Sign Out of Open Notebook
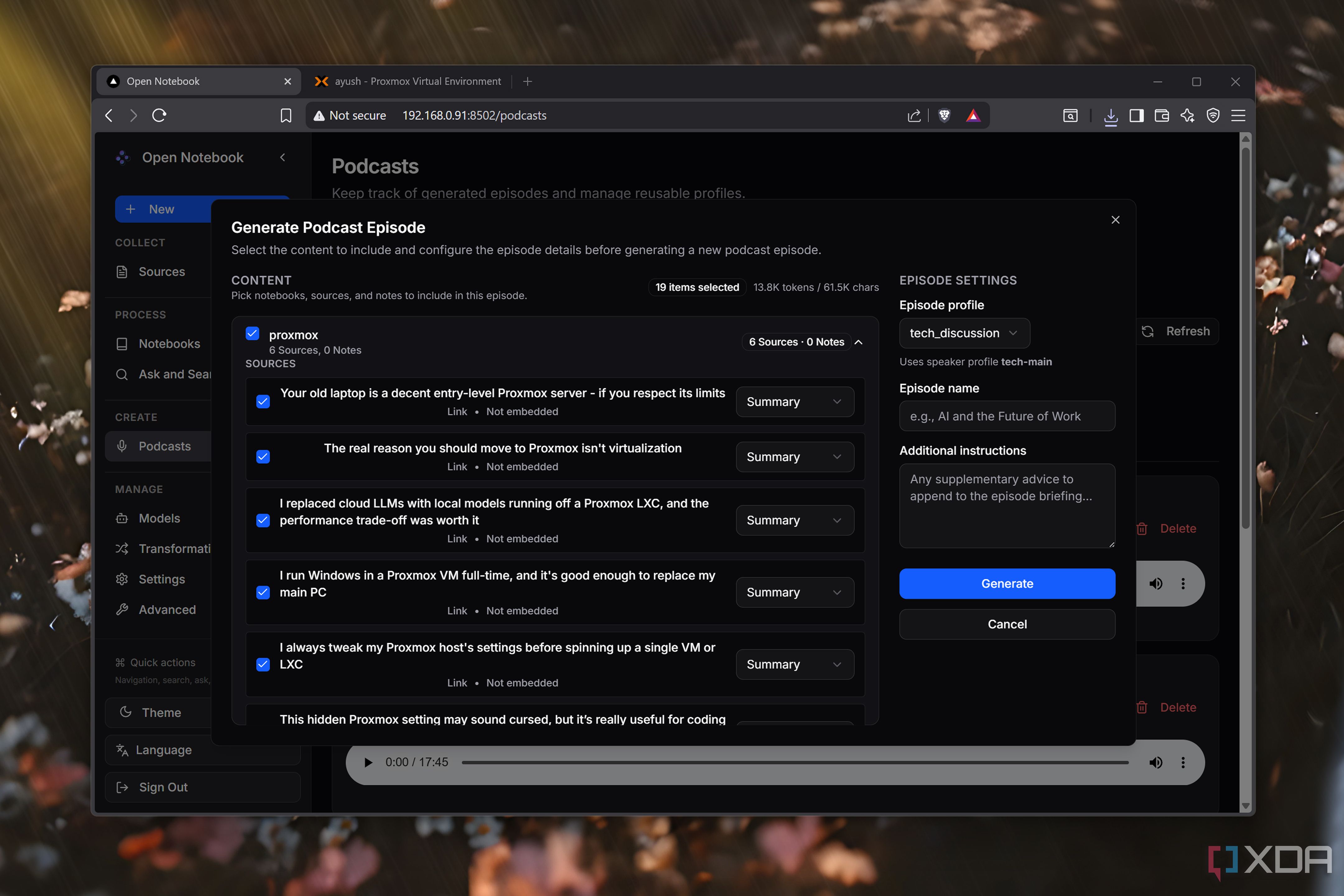This screenshot has width=1344, height=896. pyautogui.click(x=203, y=787)
